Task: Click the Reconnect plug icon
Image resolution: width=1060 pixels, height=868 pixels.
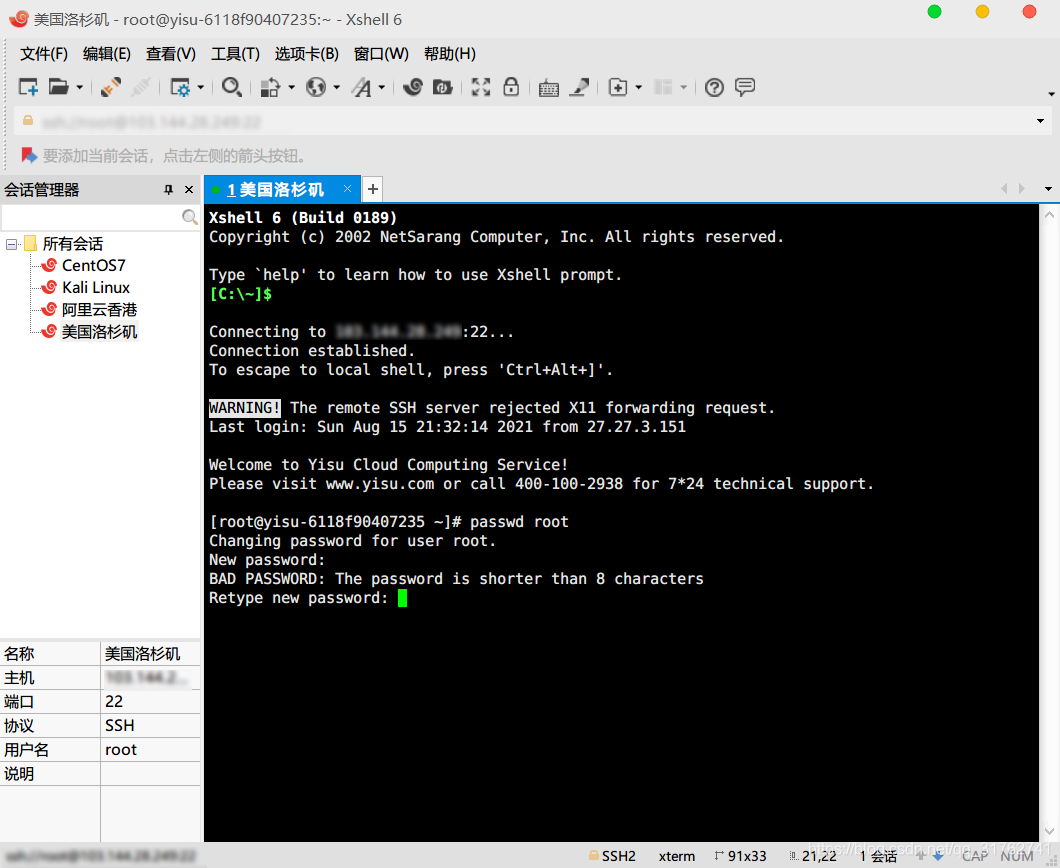Action: tap(111, 87)
